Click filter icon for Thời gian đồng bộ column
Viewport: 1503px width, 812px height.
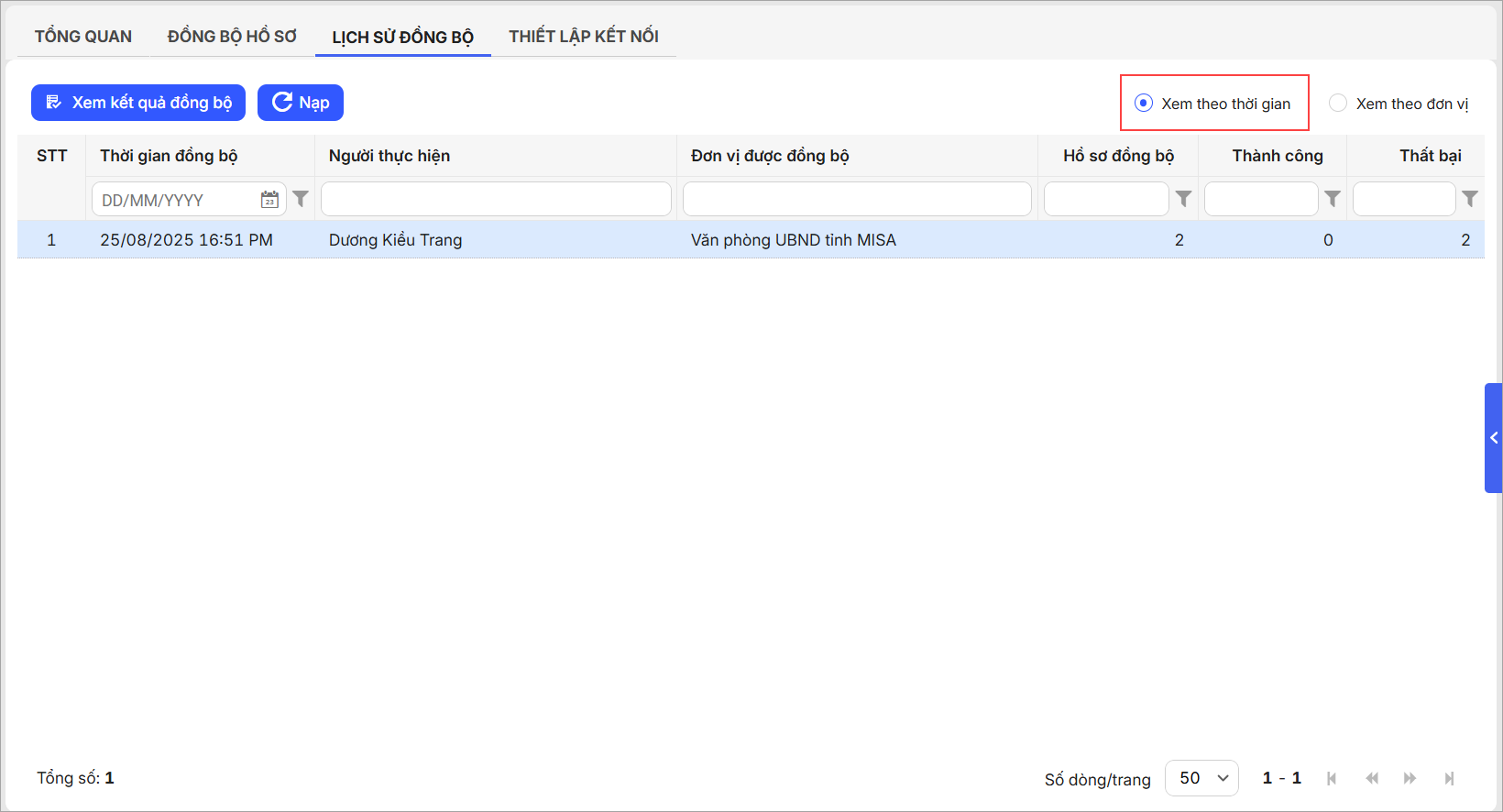[x=301, y=199]
